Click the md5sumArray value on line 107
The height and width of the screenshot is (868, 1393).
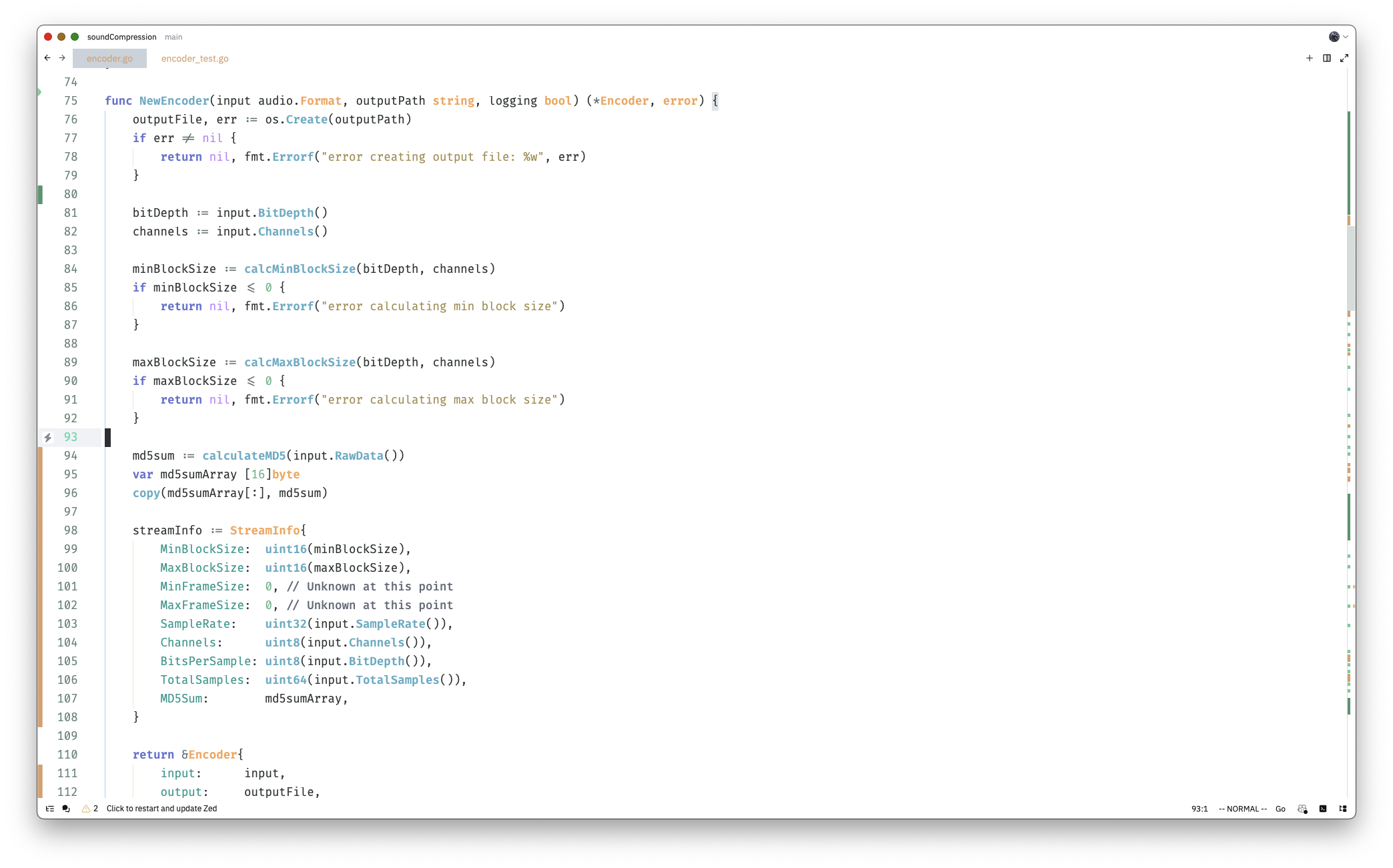[x=304, y=699]
